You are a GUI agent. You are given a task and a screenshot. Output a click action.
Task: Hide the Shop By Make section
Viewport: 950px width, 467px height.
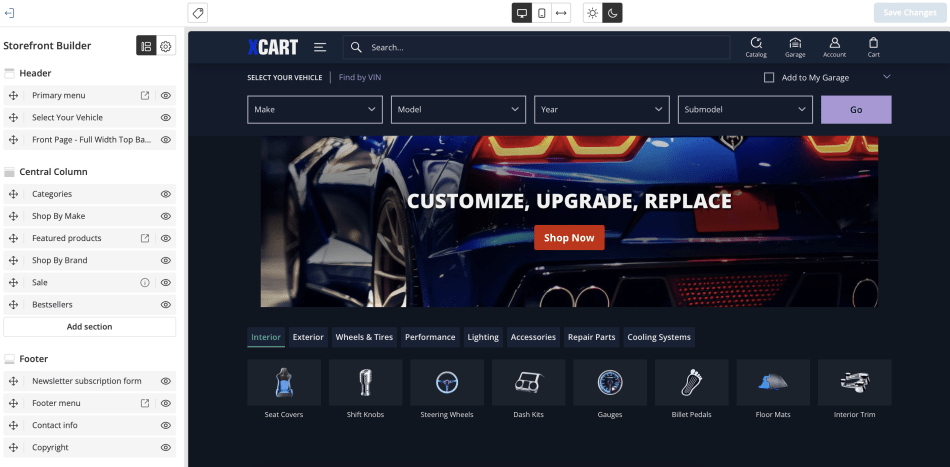(x=165, y=216)
